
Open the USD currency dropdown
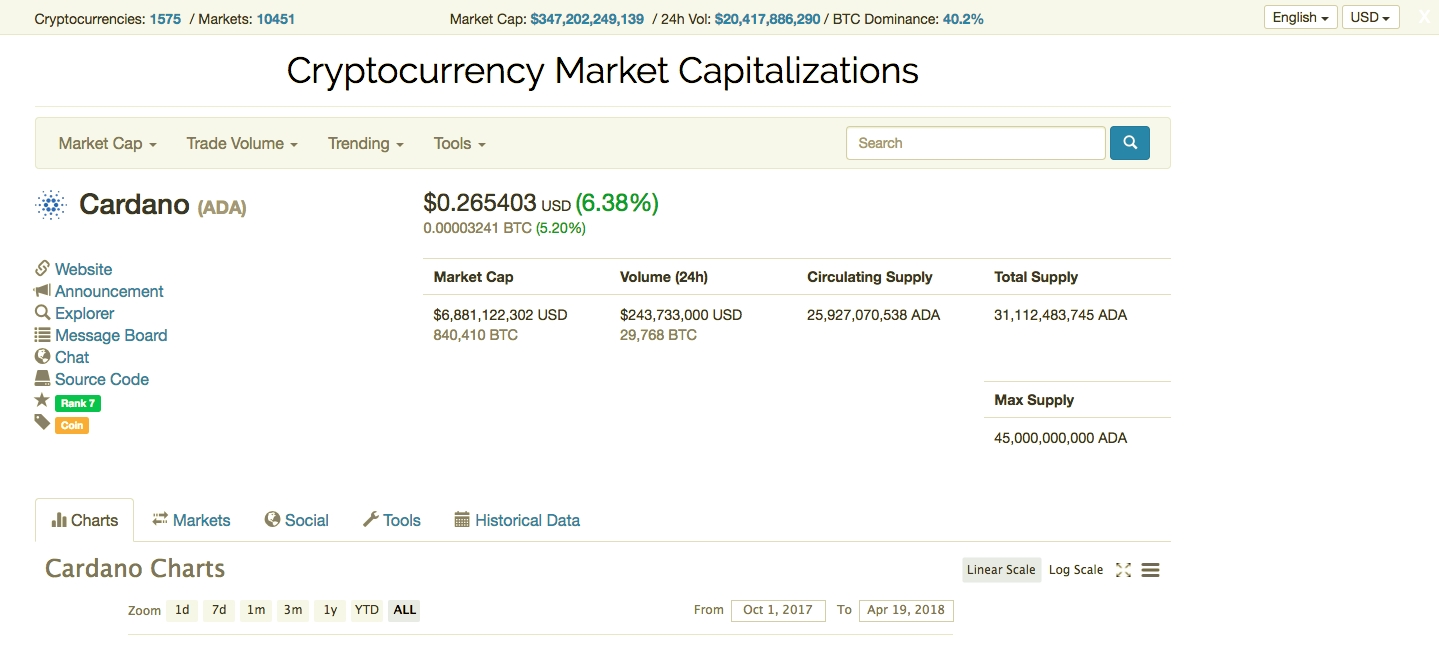click(1370, 18)
